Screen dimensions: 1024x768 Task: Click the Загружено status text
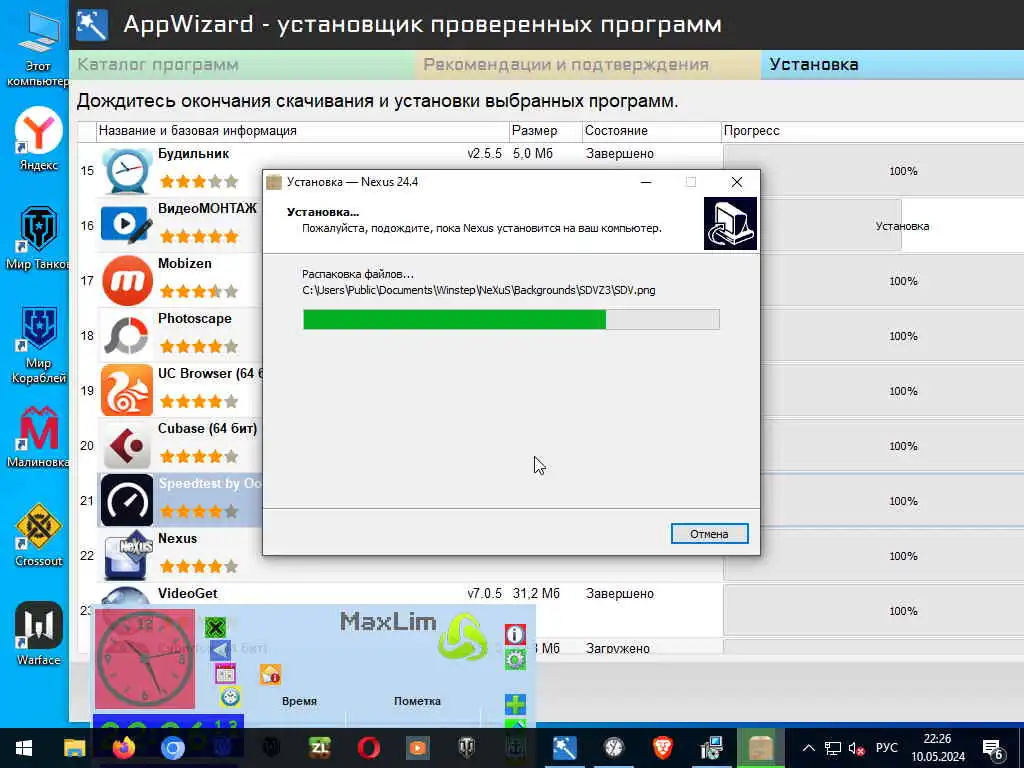pos(617,648)
